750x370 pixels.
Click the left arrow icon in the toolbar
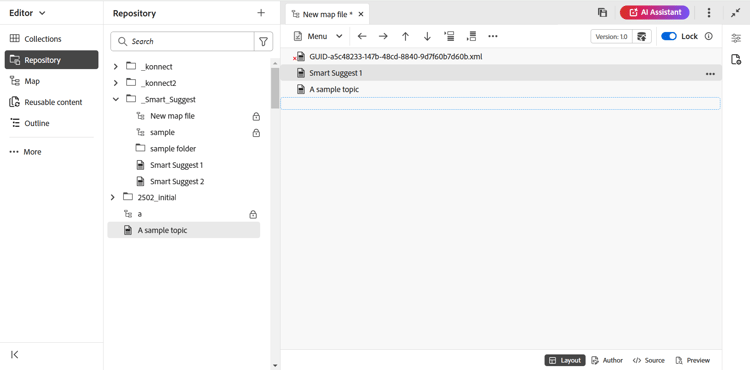coord(362,36)
